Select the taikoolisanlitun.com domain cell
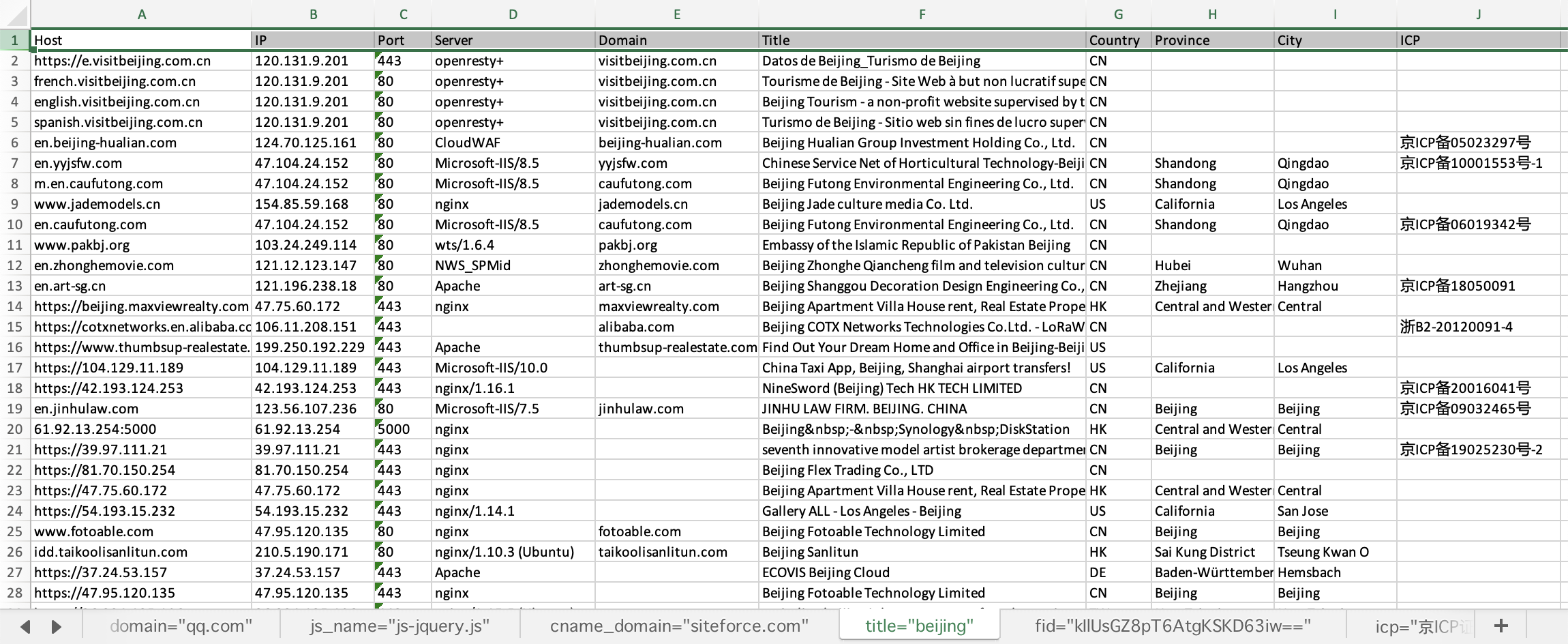 (x=677, y=552)
